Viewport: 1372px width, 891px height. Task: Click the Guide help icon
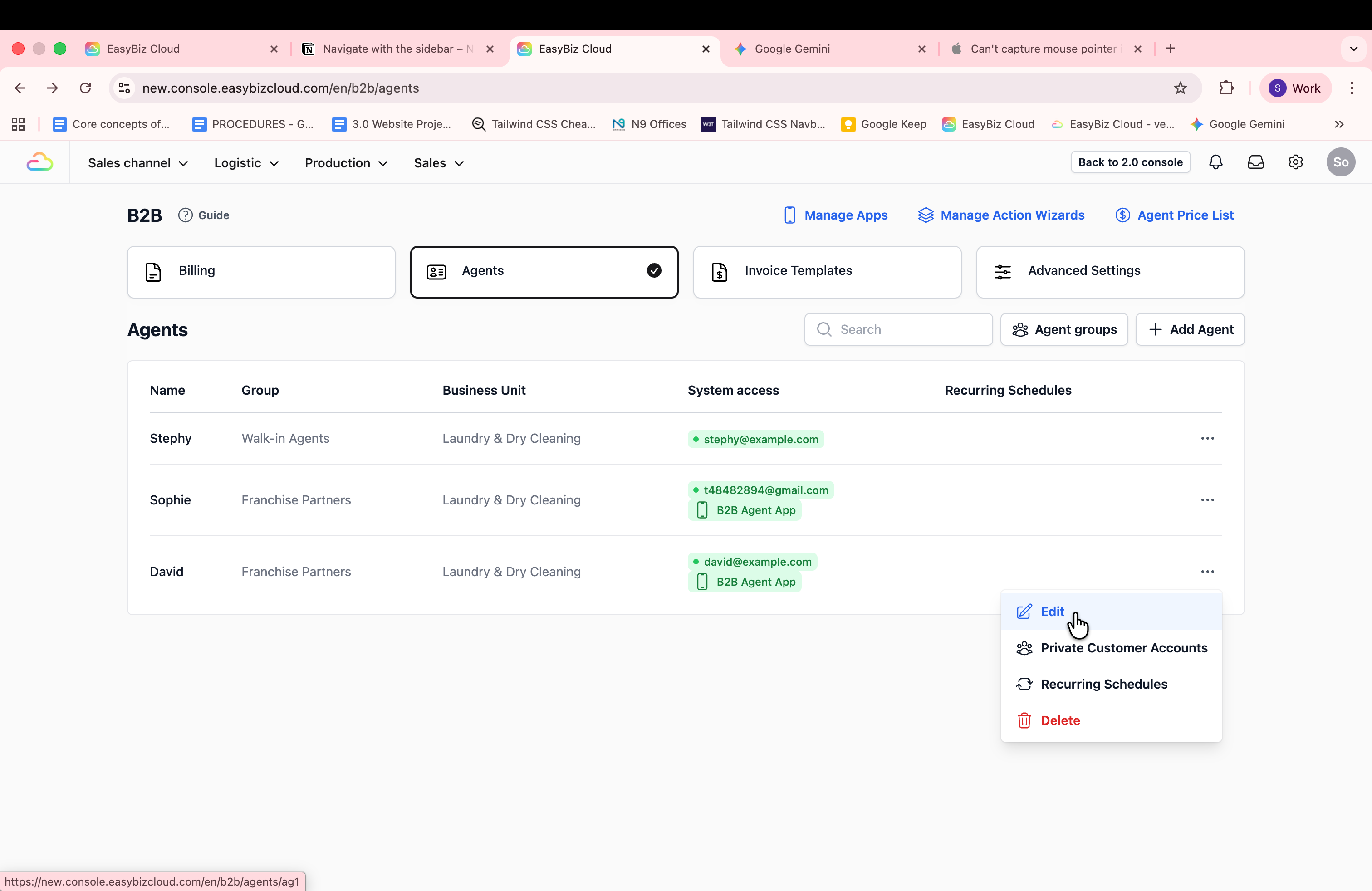tap(185, 215)
